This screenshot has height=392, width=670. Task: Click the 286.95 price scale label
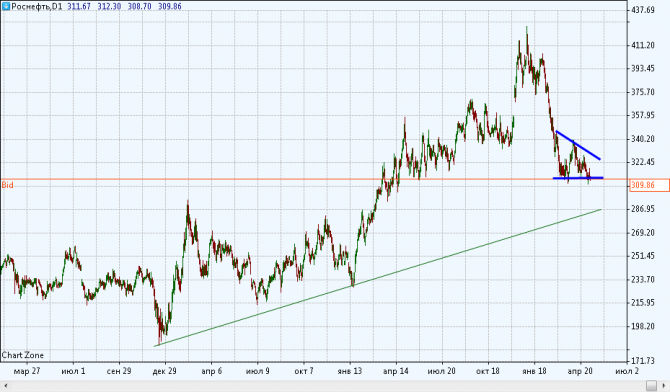[643, 209]
